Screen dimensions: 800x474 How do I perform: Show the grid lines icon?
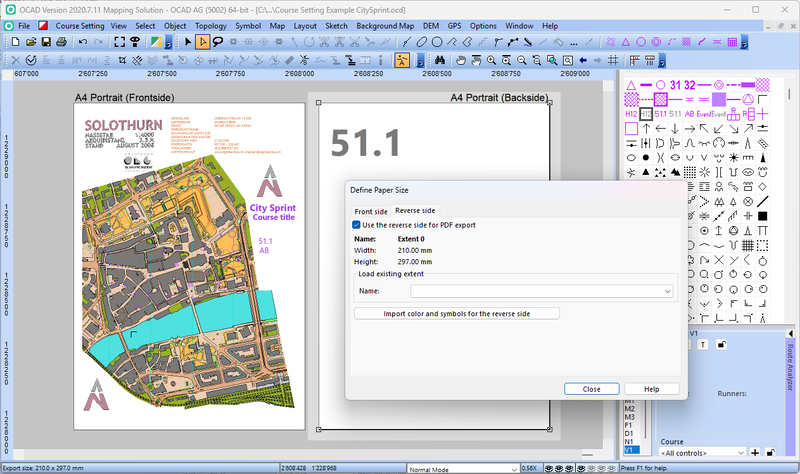point(613,60)
